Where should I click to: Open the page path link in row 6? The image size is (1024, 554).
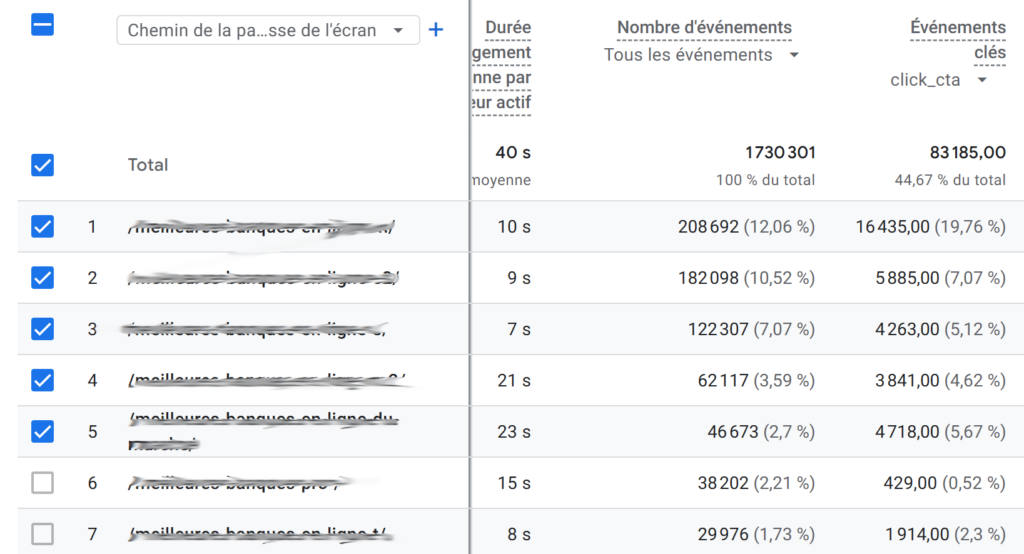[x=235, y=483]
